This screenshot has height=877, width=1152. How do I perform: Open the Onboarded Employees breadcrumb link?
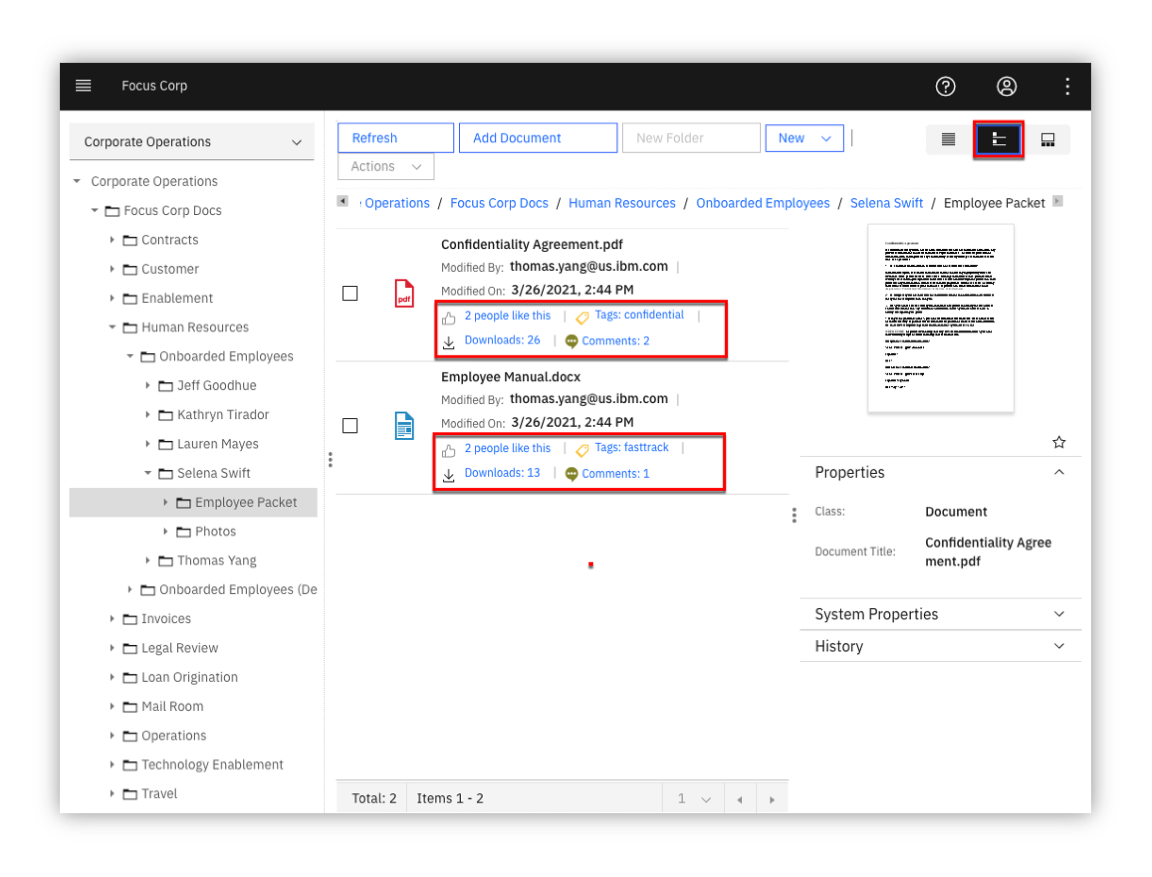763,203
